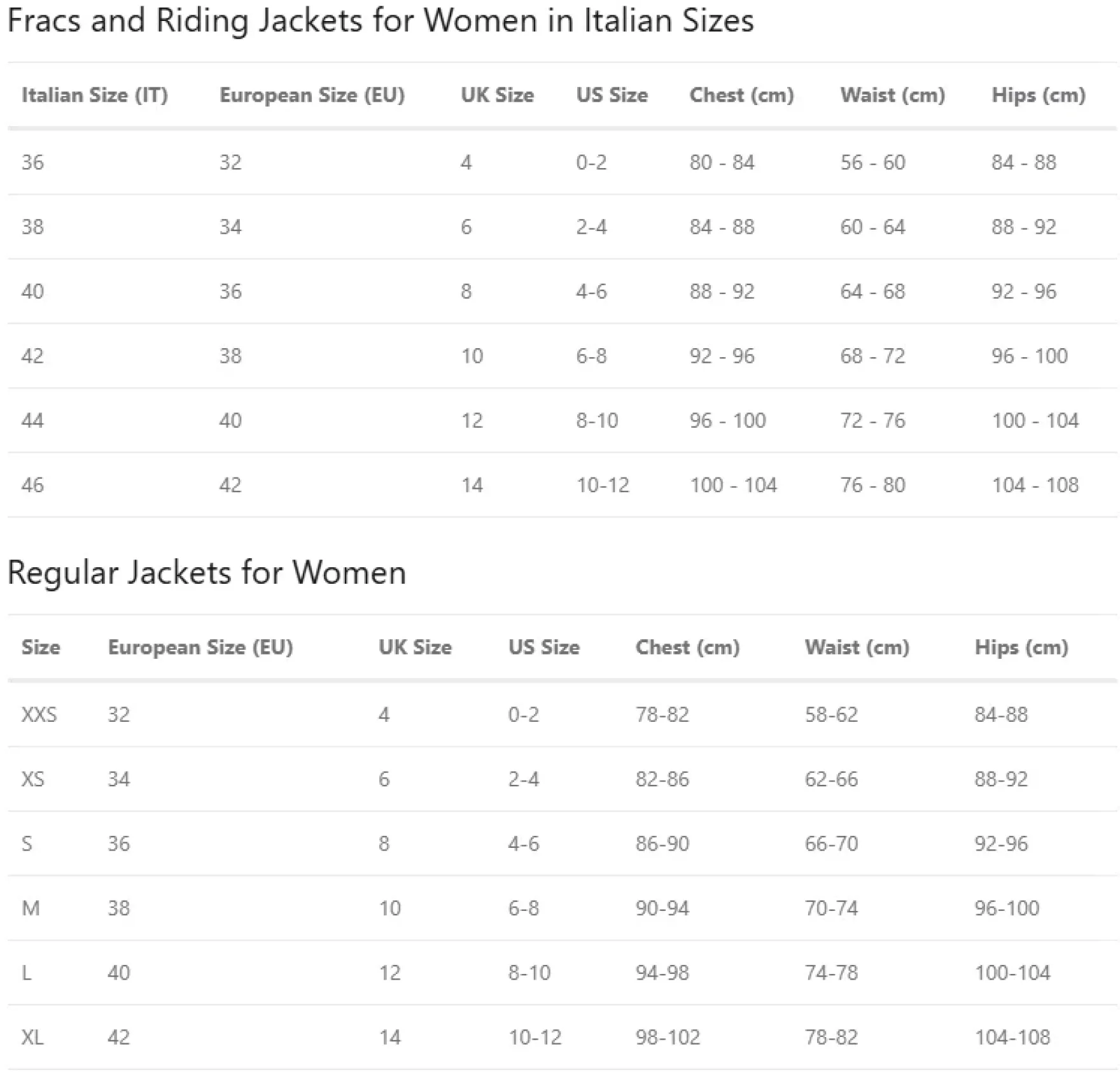Click hips value '96 - 100' for Italian size 42
The width and height of the screenshot is (1120, 1079).
pyautogui.click(x=1029, y=356)
